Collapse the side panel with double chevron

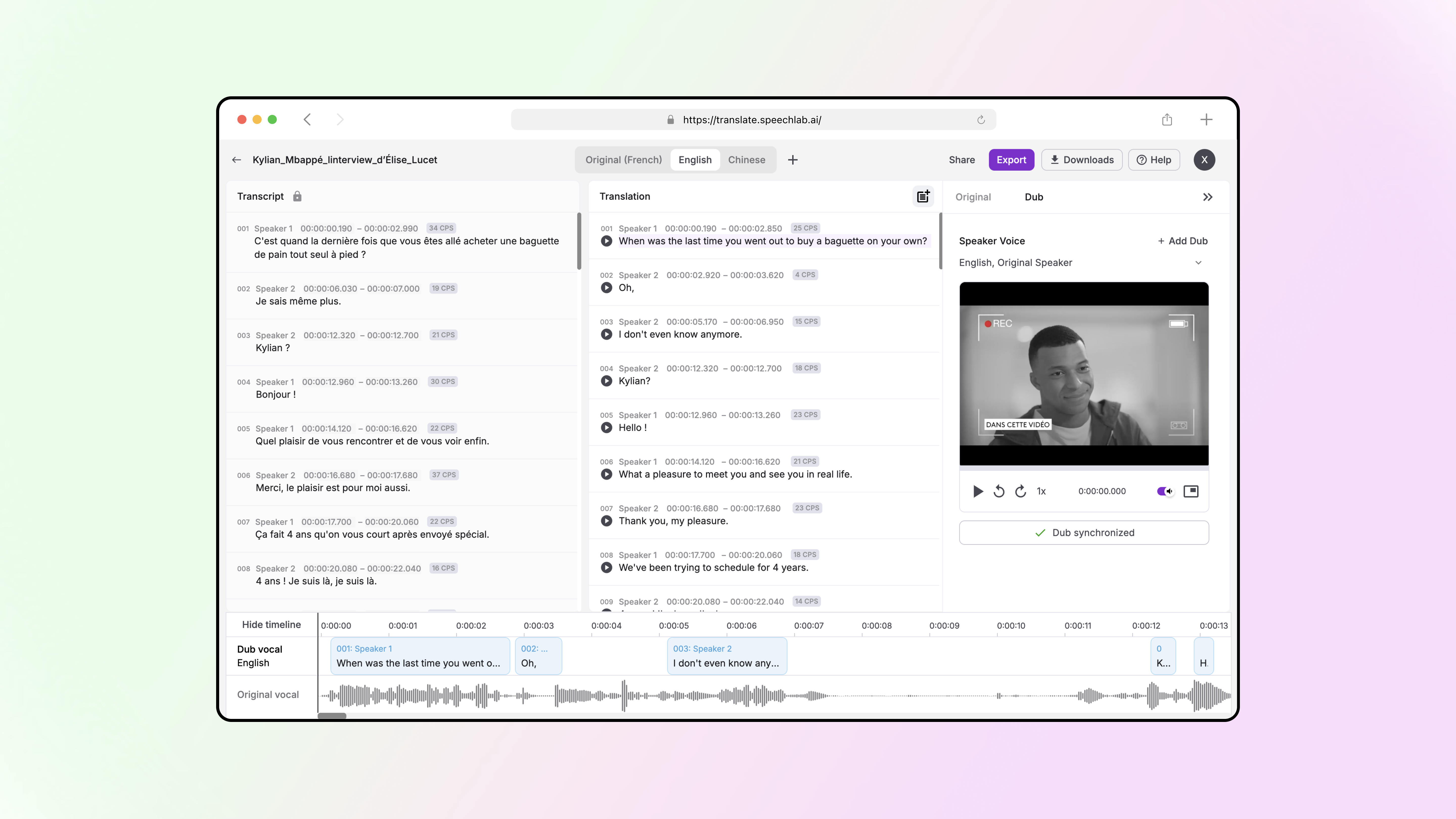click(1207, 197)
